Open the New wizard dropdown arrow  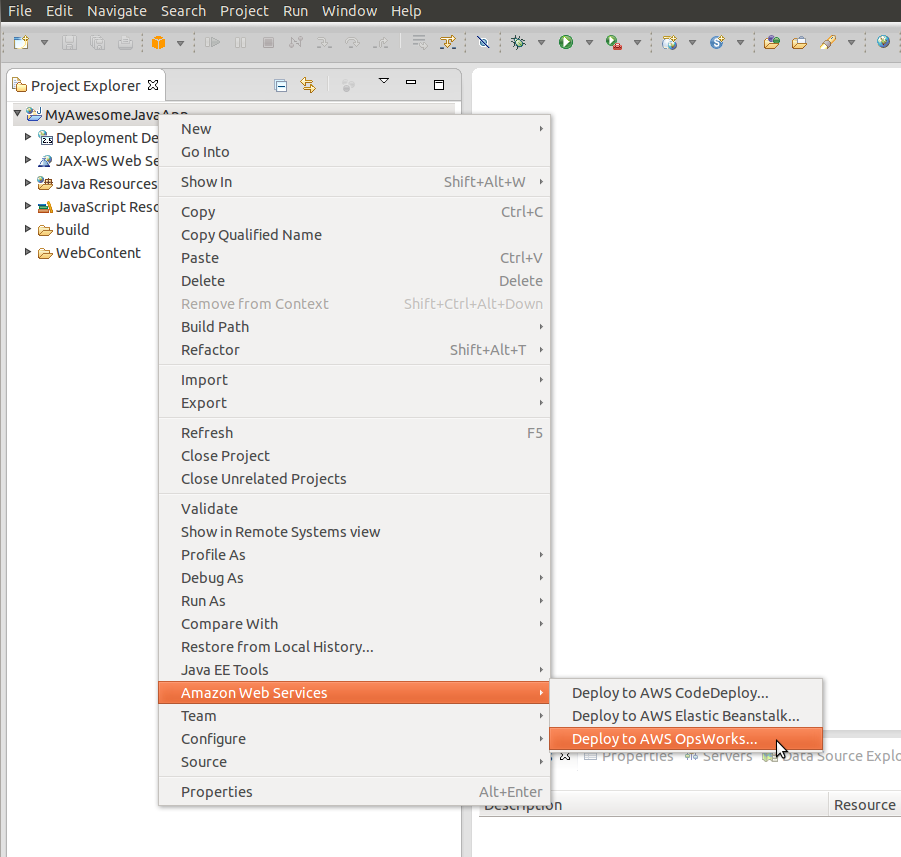click(44, 43)
